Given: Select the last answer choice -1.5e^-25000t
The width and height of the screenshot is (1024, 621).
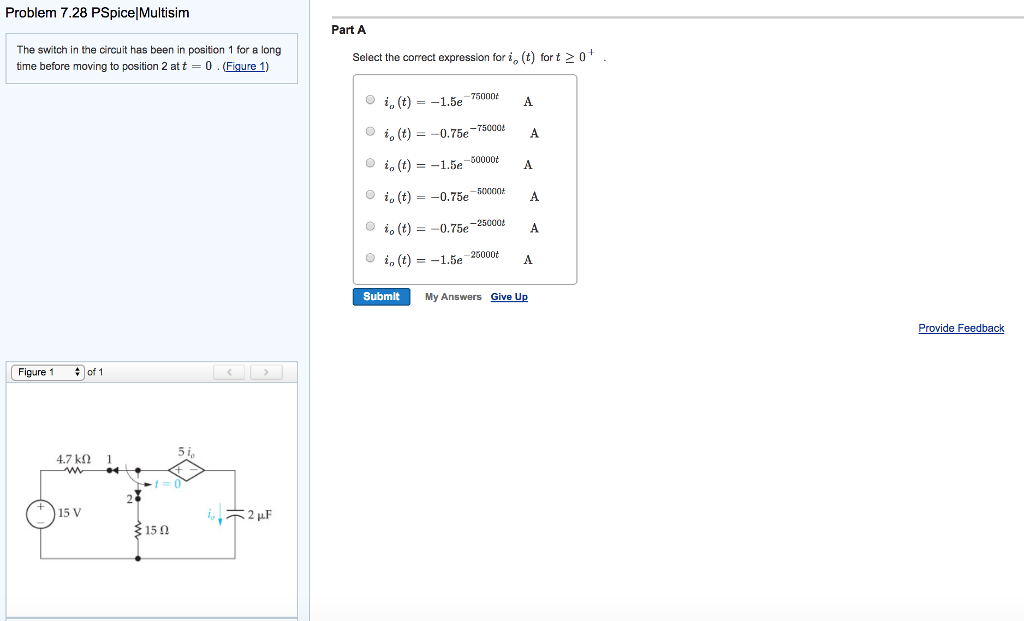Looking at the screenshot, I should coord(370,257).
